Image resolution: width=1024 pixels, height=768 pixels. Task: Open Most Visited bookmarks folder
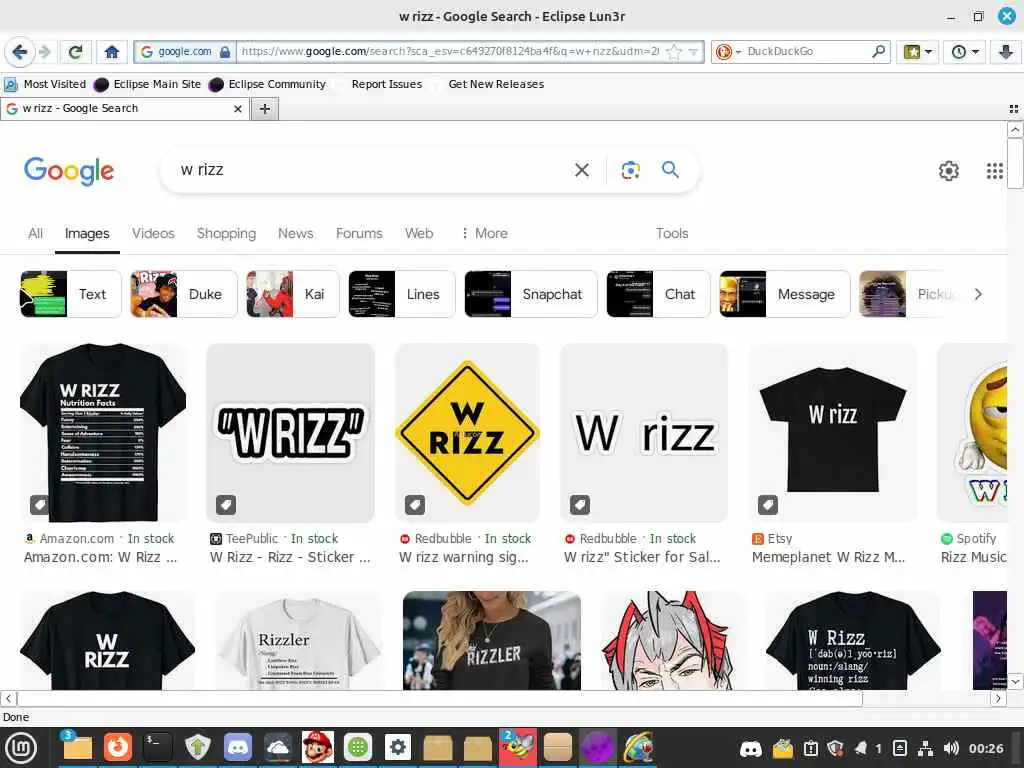coord(45,84)
